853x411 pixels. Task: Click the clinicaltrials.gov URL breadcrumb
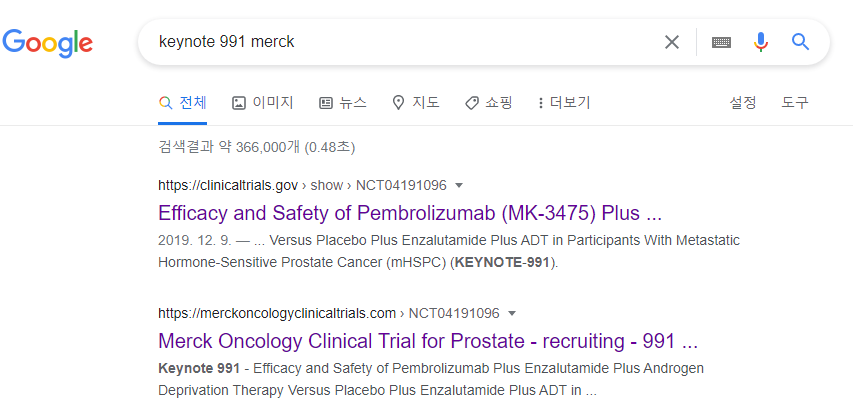pyautogui.click(x=302, y=185)
